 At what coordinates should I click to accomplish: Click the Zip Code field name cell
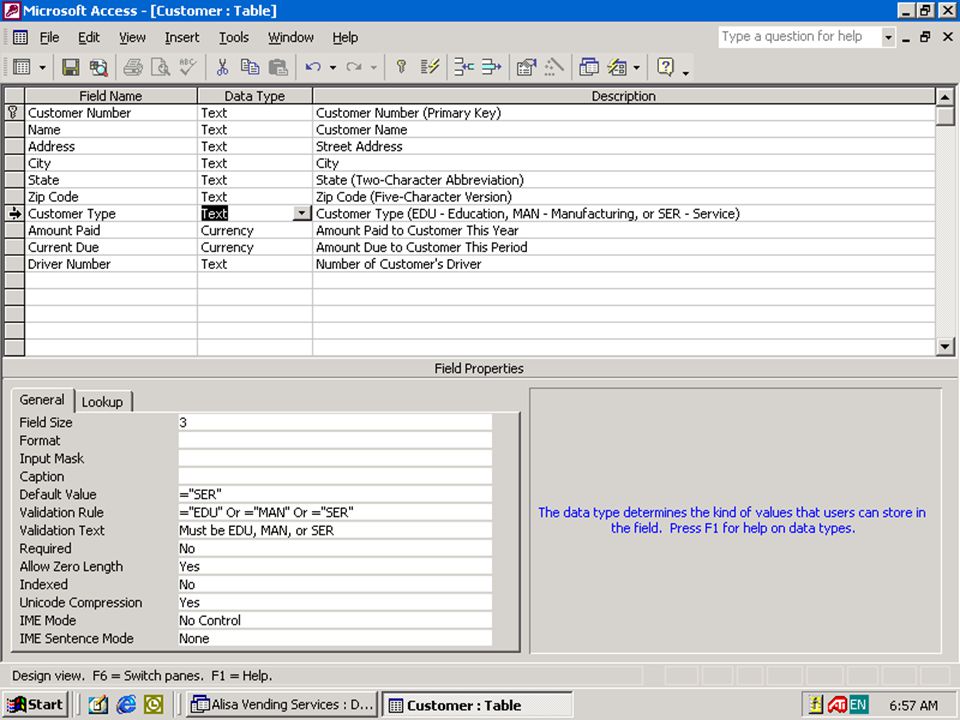[x=111, y=197]
